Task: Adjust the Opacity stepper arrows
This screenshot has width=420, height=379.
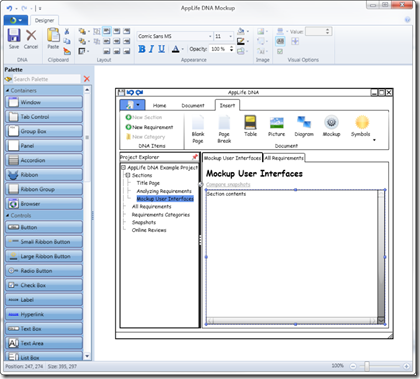Action: (231, 49)
